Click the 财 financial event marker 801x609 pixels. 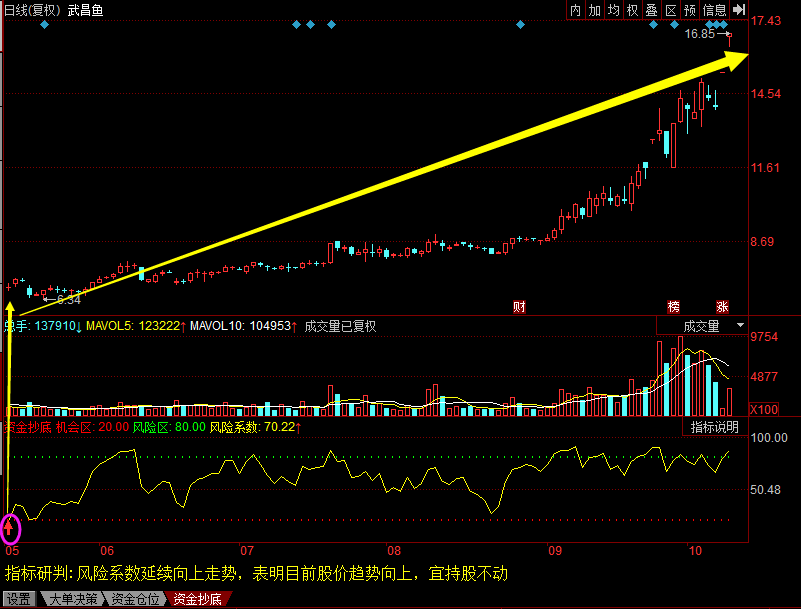tap(519, 306)
